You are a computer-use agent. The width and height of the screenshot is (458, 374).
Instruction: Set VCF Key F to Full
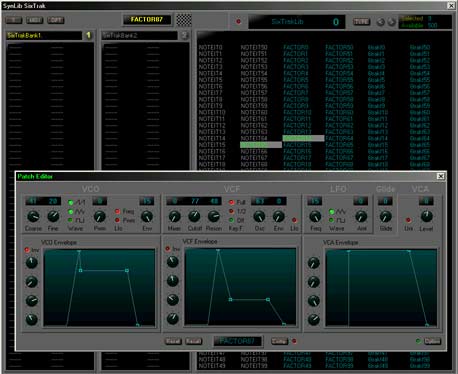tap(231, 202)
